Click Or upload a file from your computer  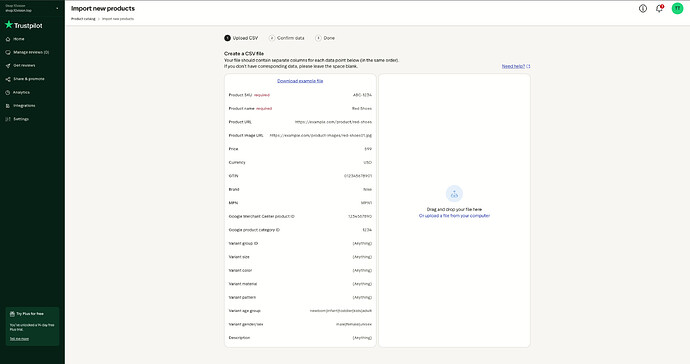click(x=454, y=216)
